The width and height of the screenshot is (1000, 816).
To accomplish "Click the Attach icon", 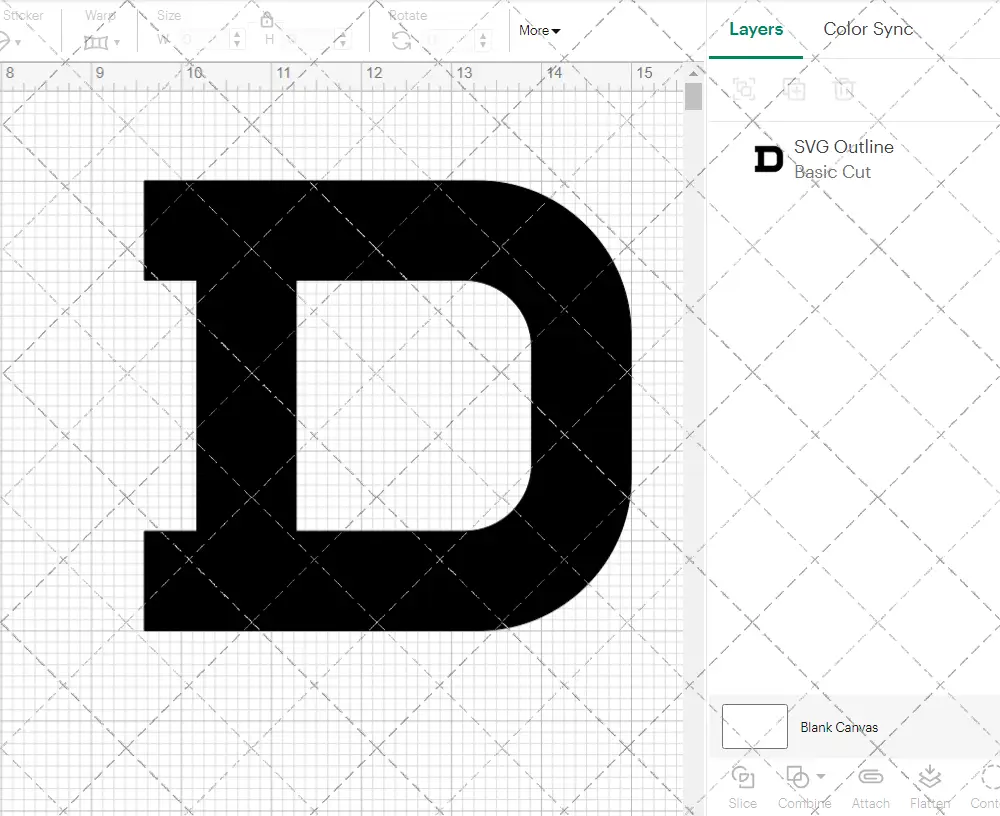I will [870, 786].
